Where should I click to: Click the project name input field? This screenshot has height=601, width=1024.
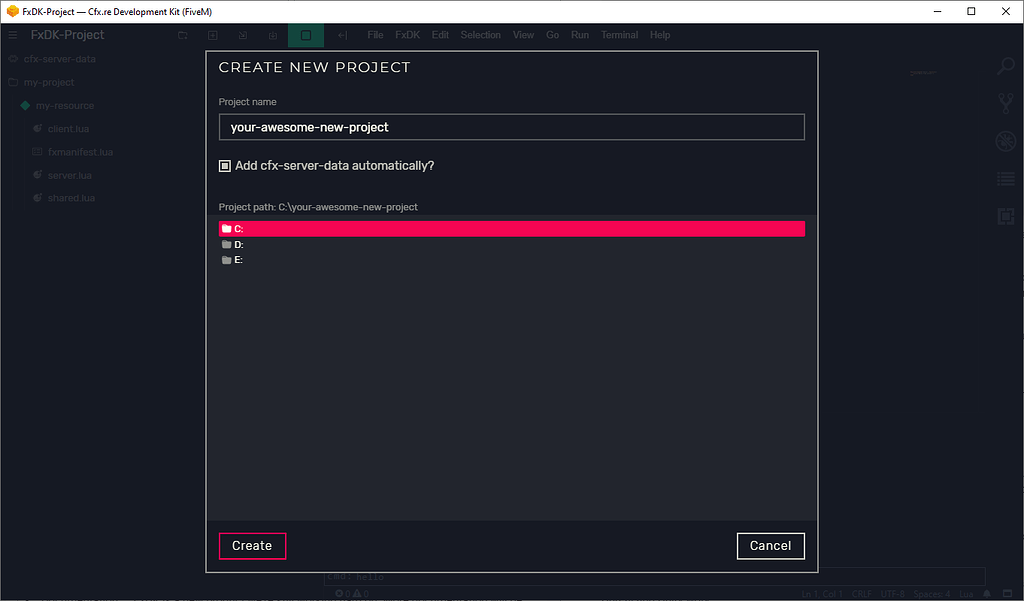coord(511,126)
